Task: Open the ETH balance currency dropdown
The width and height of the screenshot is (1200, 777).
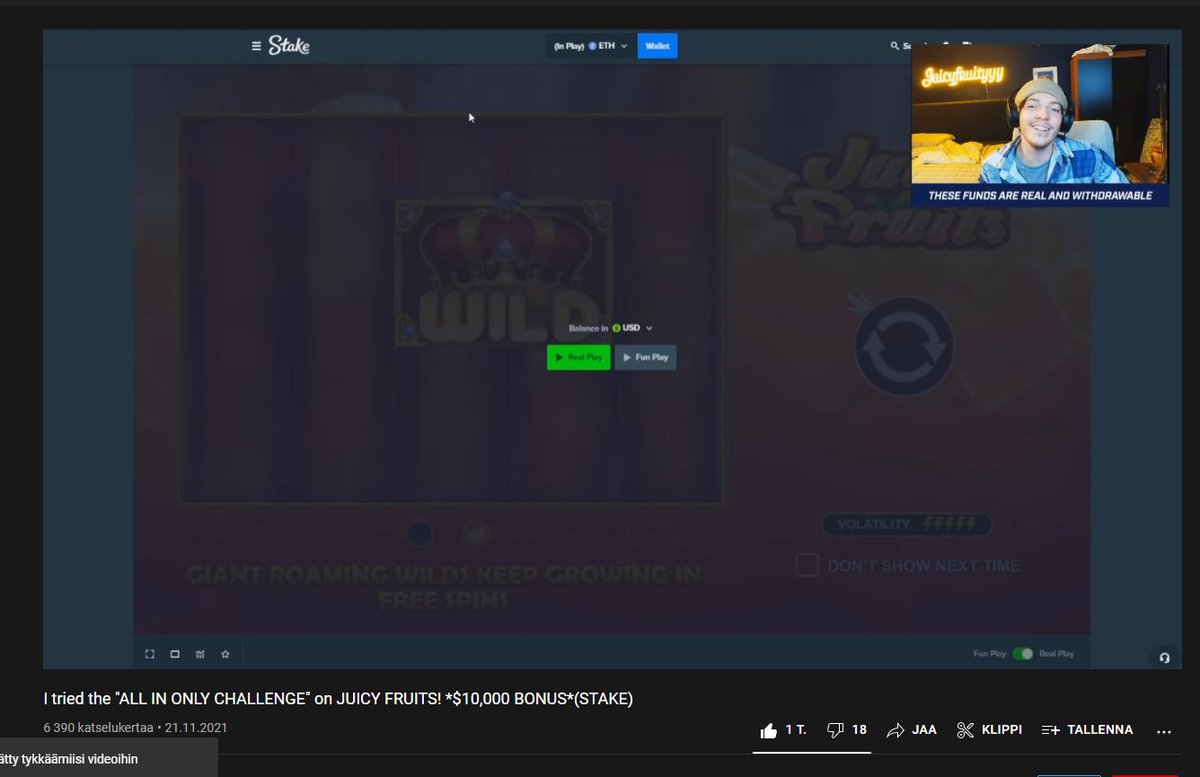Action: 590,46
